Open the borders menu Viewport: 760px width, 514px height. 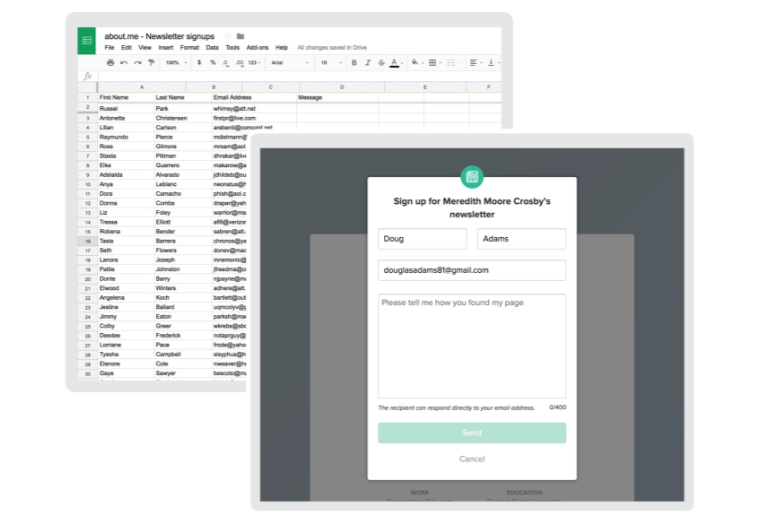tap(433, 63)
